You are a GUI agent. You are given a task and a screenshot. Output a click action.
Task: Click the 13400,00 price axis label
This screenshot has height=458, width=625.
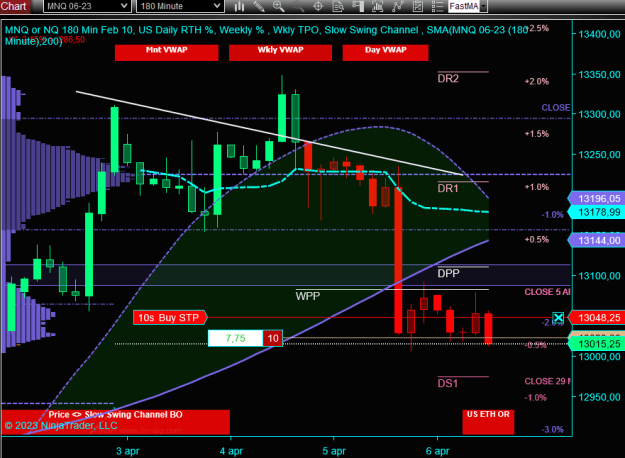pyautogui.click(x=599, y=34)
